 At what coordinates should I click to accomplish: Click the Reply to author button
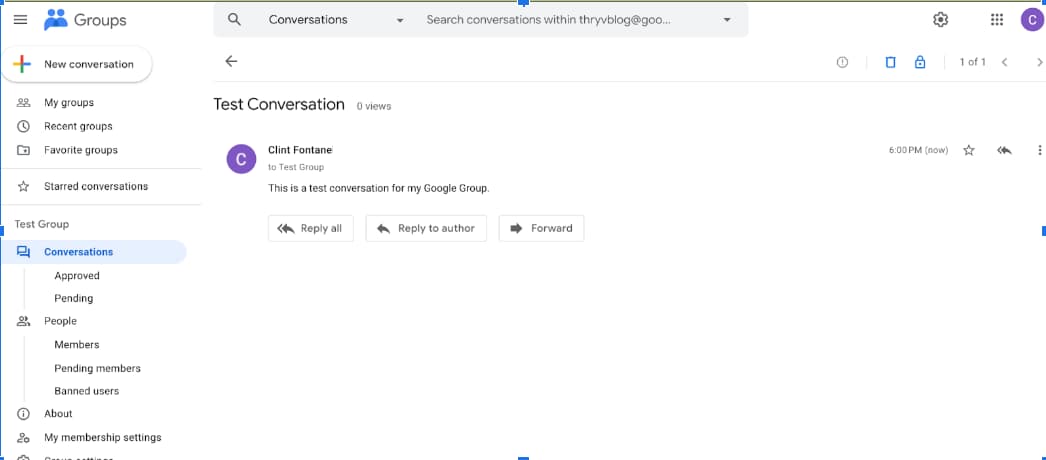click(x=426, y=228)
